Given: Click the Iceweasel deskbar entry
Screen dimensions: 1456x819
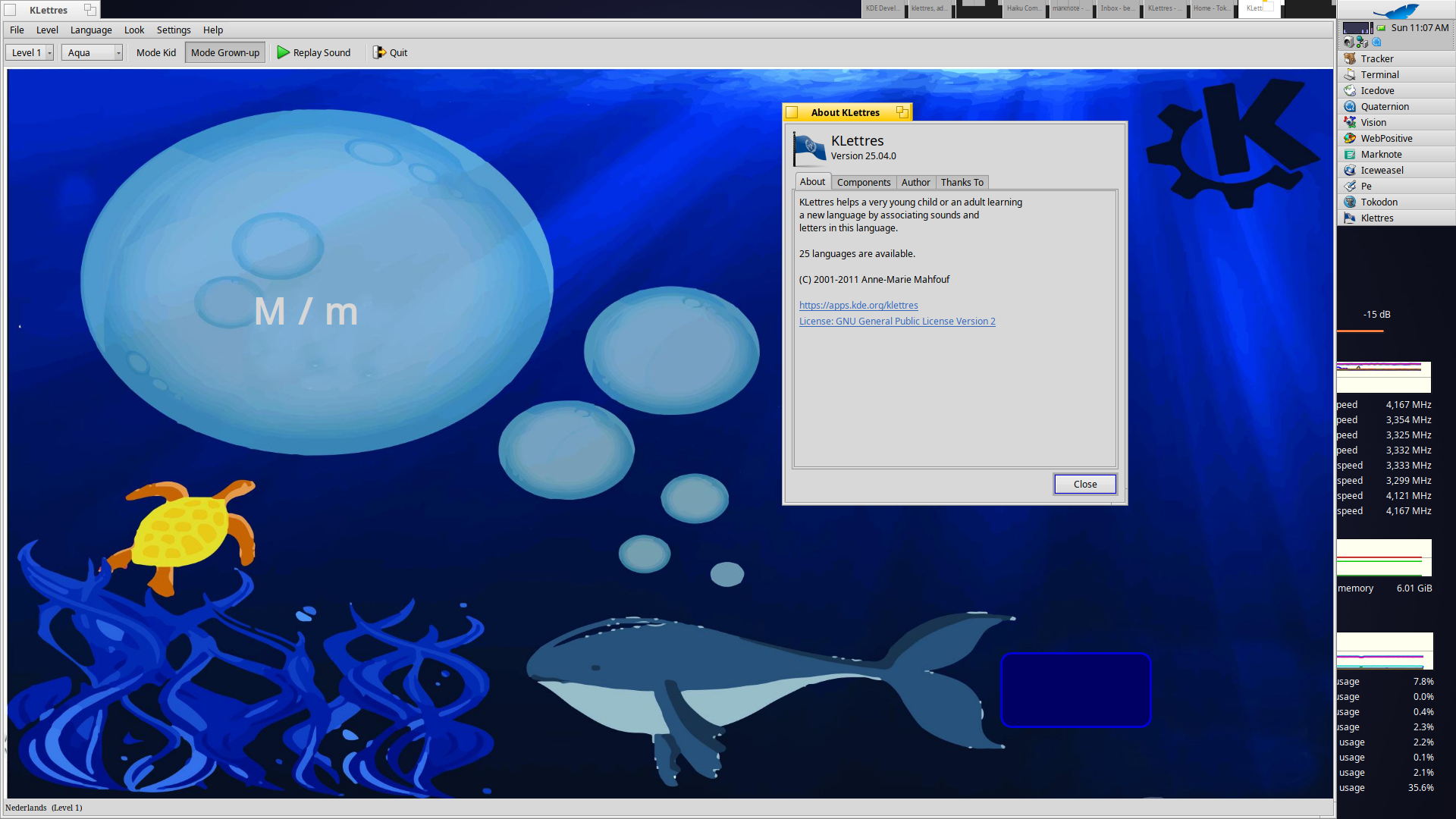Looking at the screenshot, I should tap(1381, 170).
